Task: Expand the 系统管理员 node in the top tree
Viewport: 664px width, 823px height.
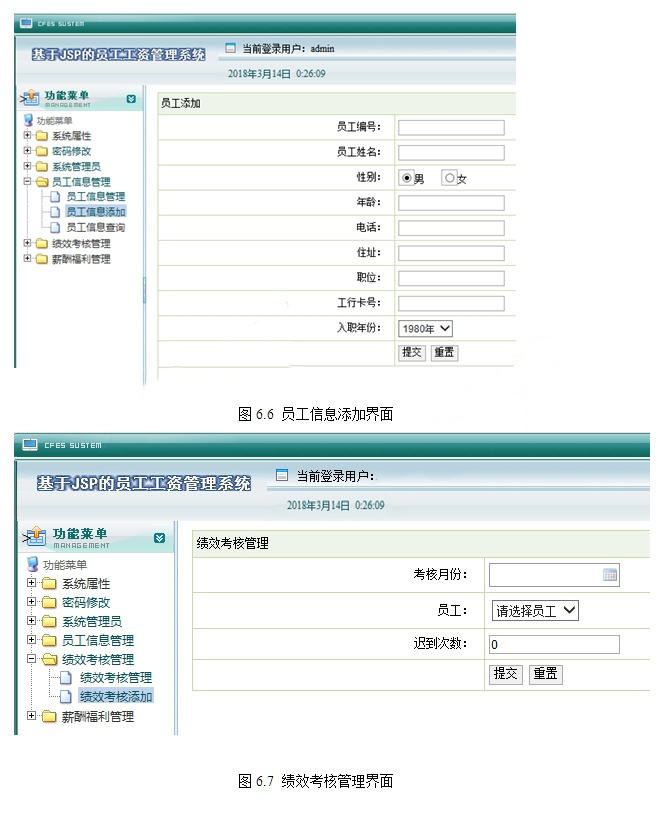Action: pyautogui.click(x=27, y=166)
